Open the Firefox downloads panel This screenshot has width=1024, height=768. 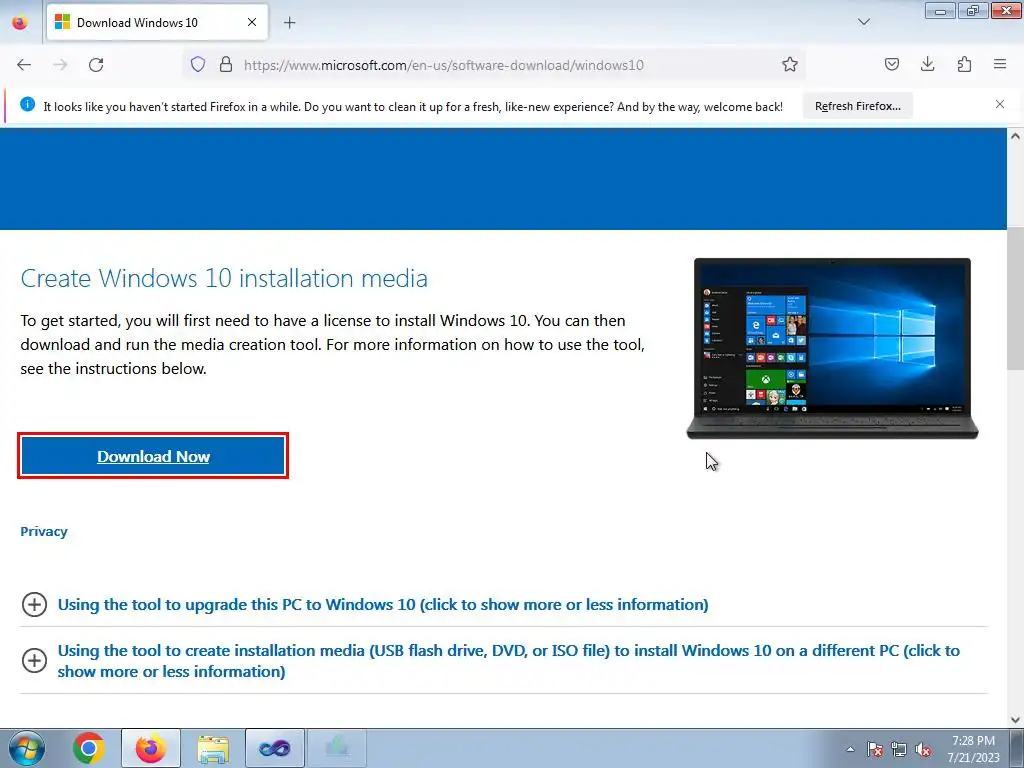pyautogui.click(x=927, y=65)
